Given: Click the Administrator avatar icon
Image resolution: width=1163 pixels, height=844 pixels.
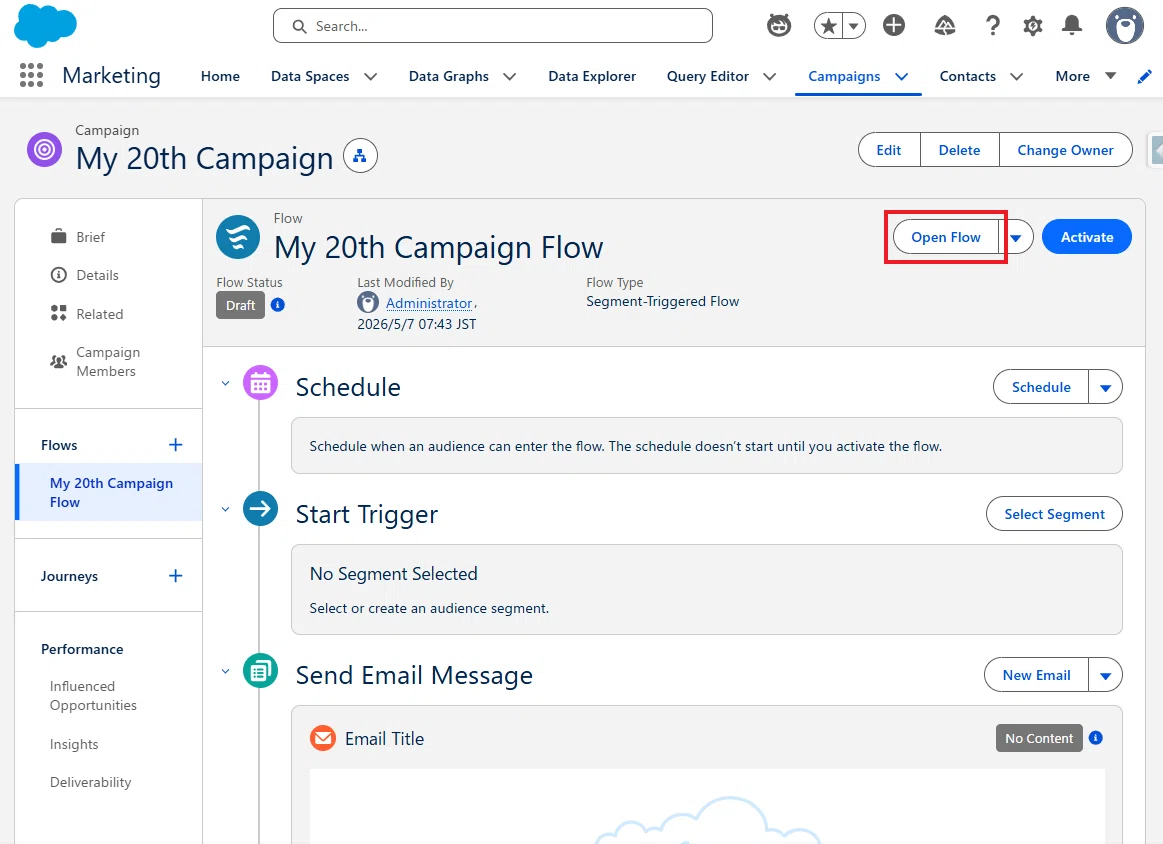Looking at the screenshot, I should coord(368,303).
